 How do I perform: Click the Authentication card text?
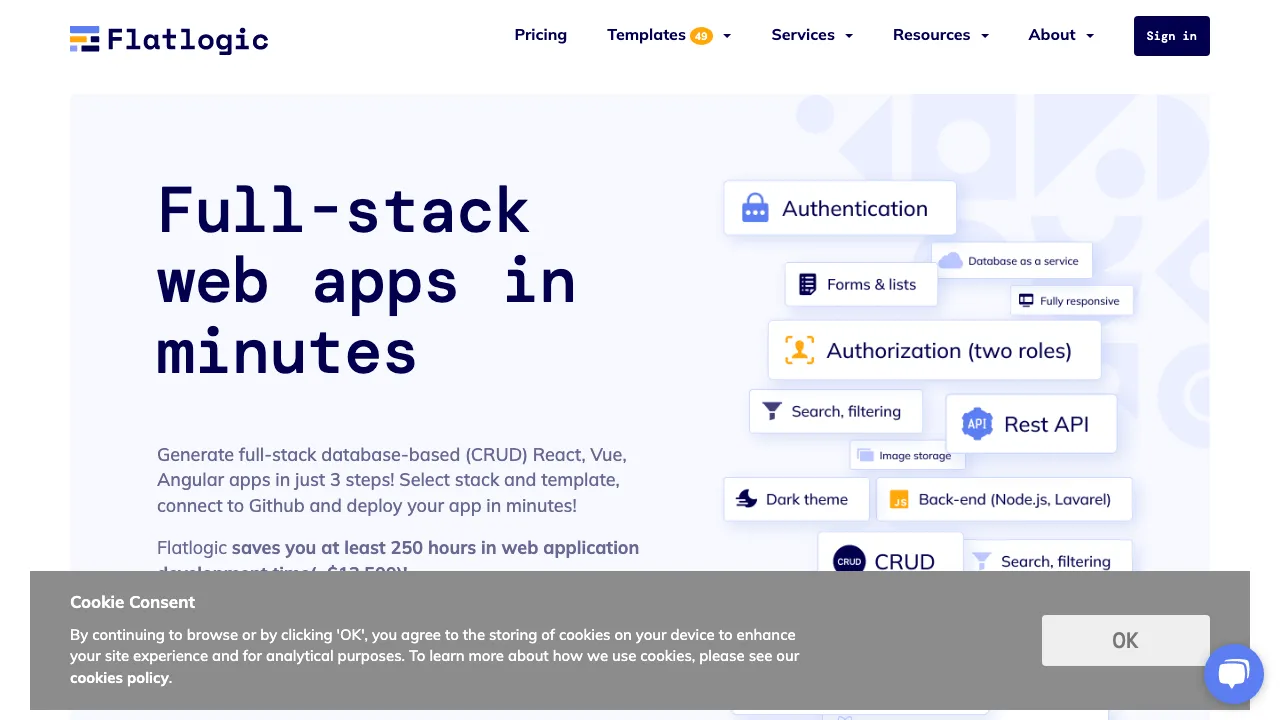(855, 208)
